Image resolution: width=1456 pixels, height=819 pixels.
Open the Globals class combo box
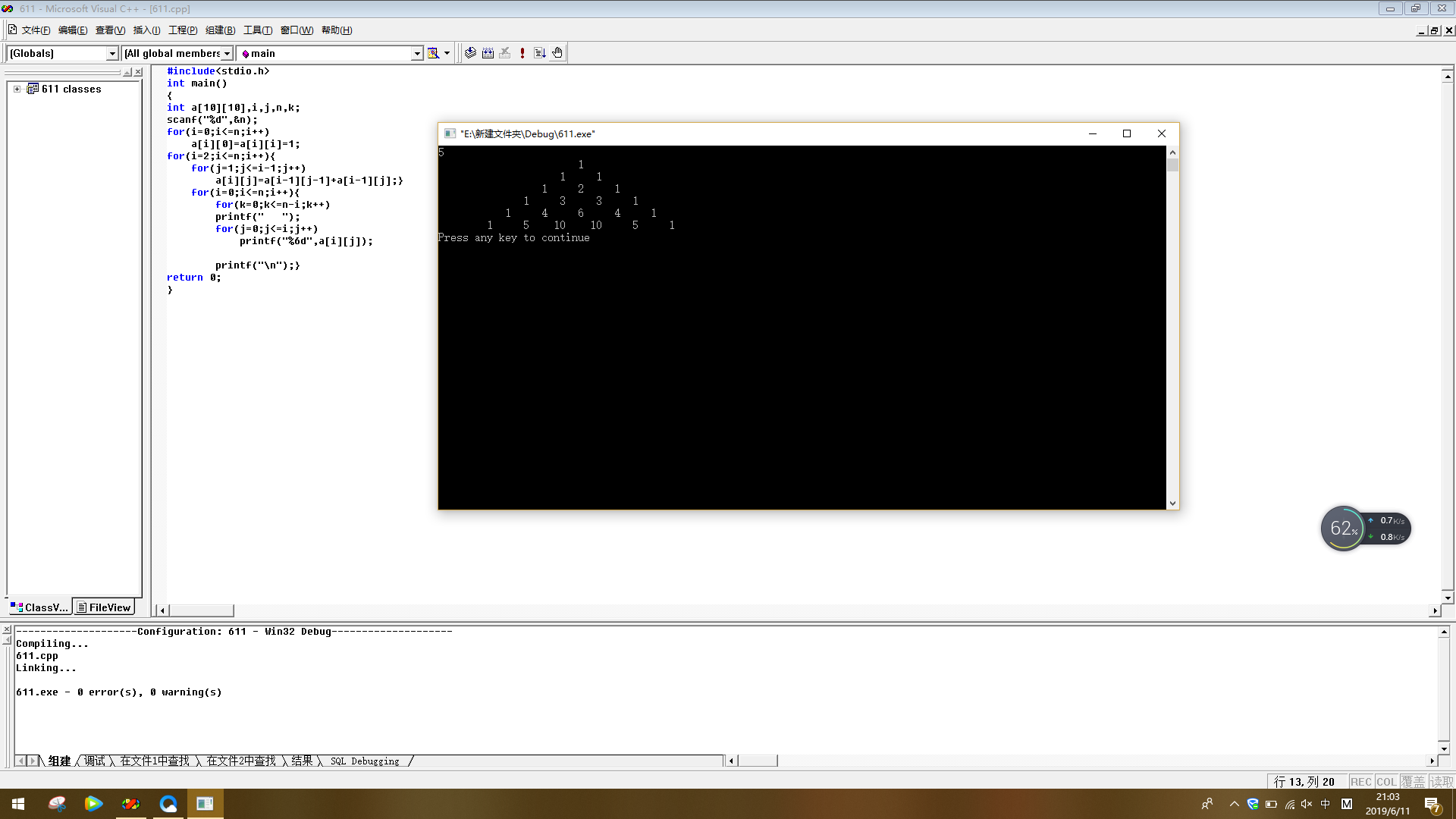(112, 53)
